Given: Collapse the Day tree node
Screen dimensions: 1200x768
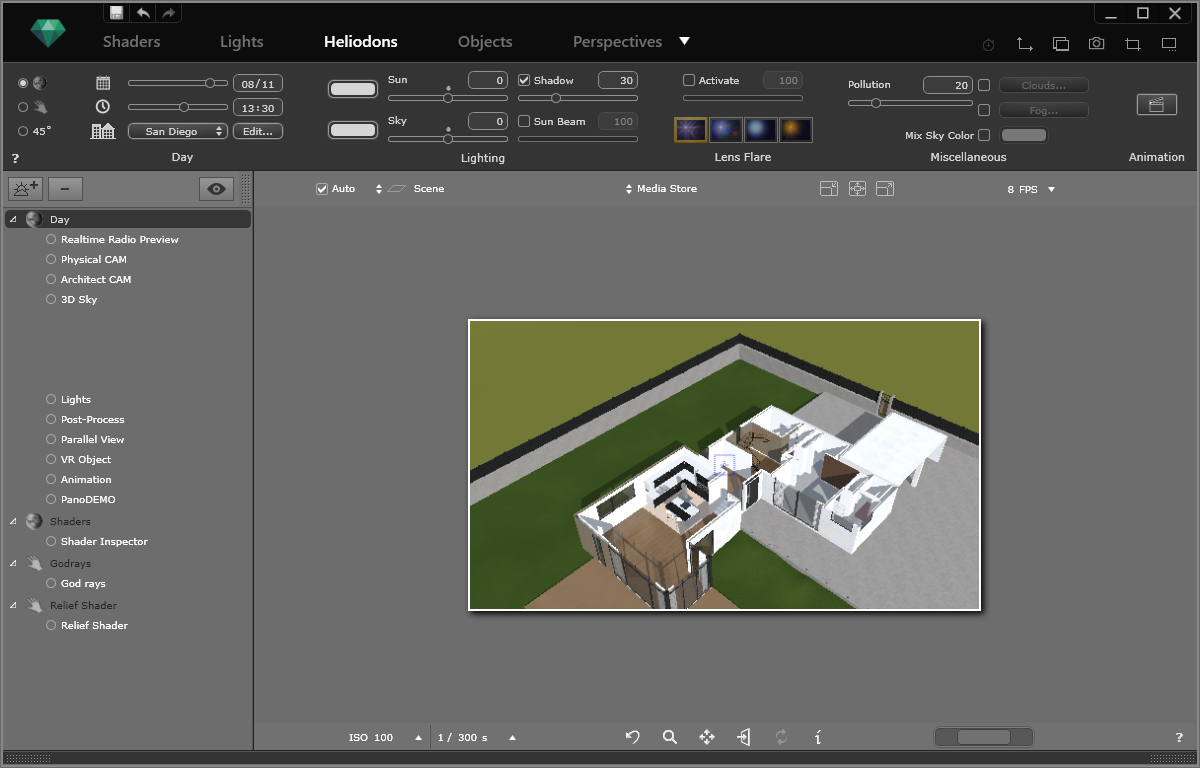Looking at the screenshot, I should [13, 219].
